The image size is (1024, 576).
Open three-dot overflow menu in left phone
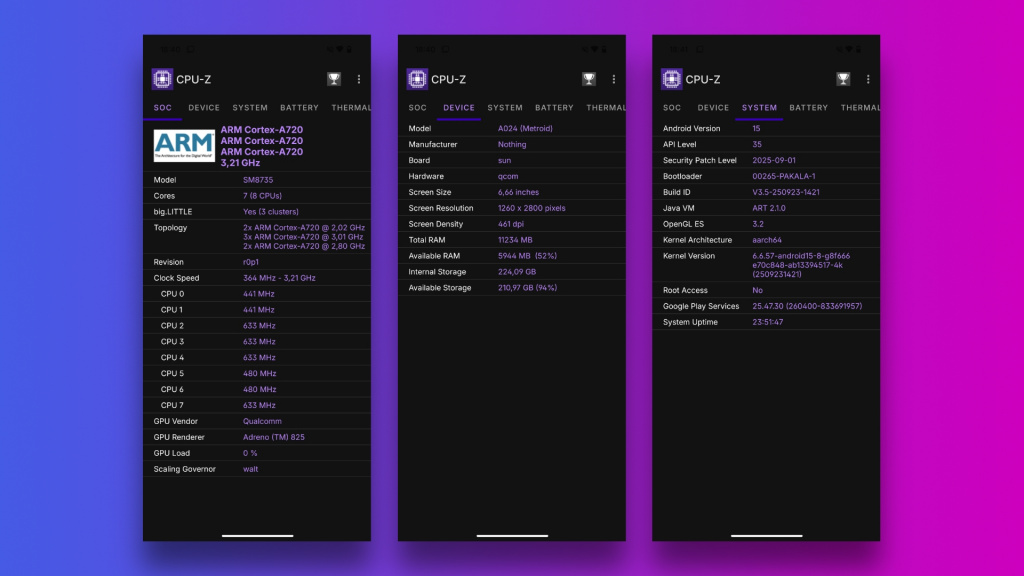(359, 79)
